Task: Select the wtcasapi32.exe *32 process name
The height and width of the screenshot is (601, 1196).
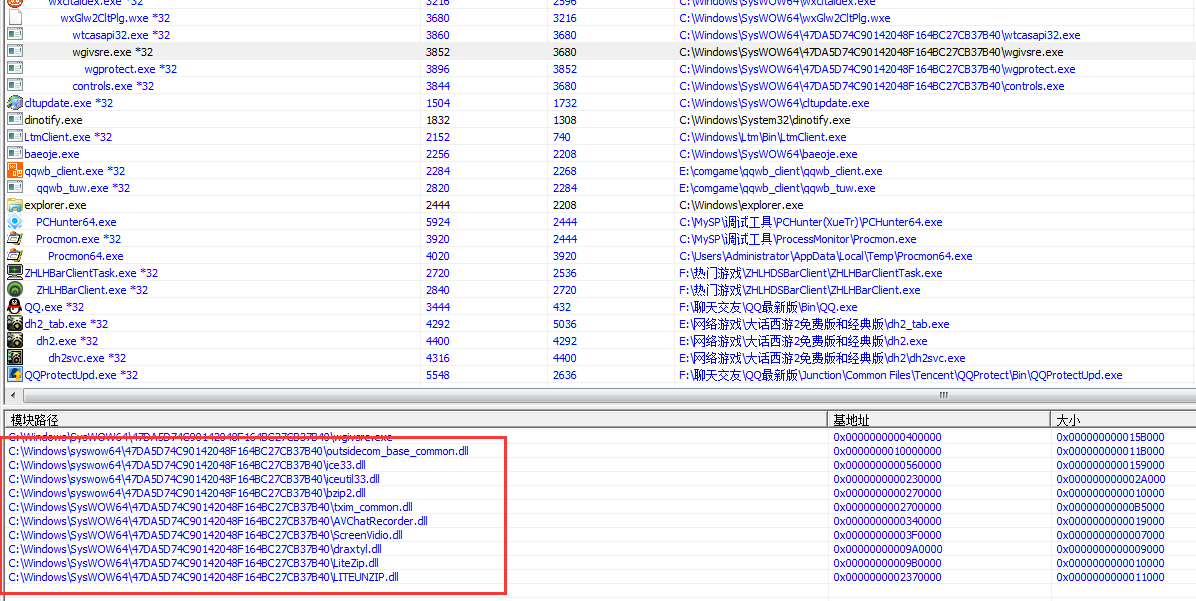Action: pyautogui.click(x=121, y=35)
